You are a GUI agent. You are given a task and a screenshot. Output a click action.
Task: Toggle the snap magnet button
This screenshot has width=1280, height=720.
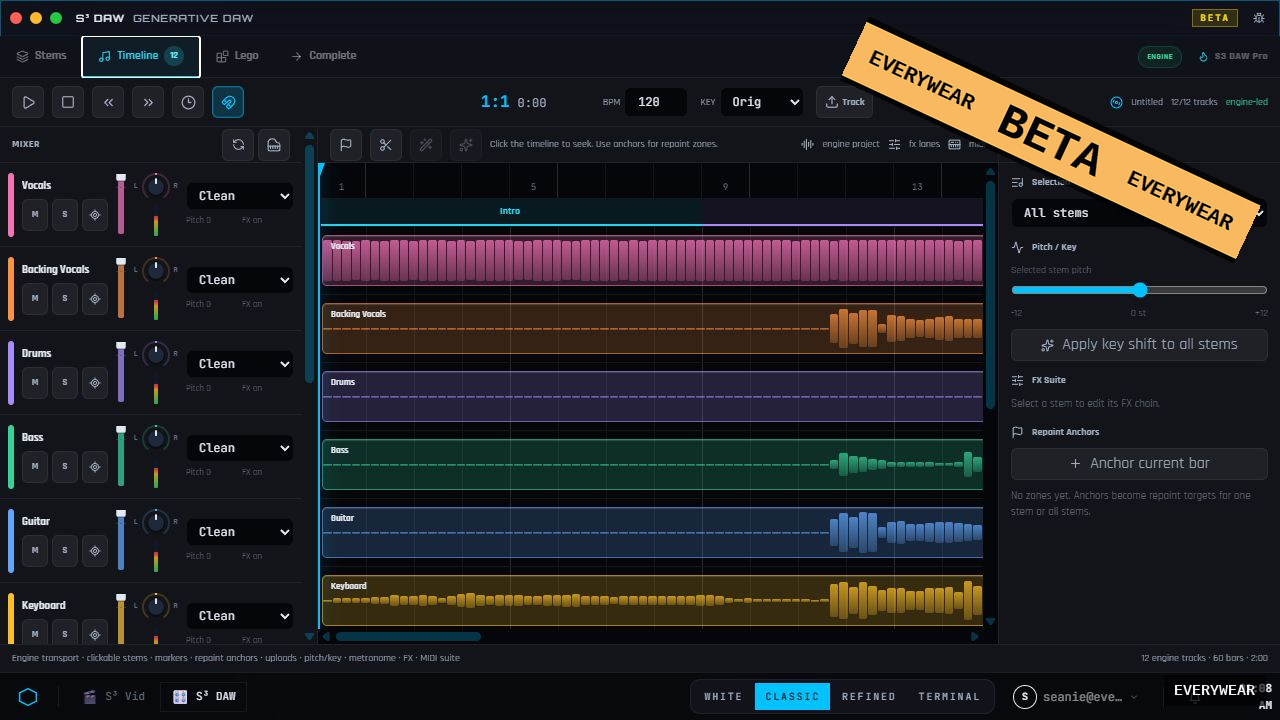228,102
